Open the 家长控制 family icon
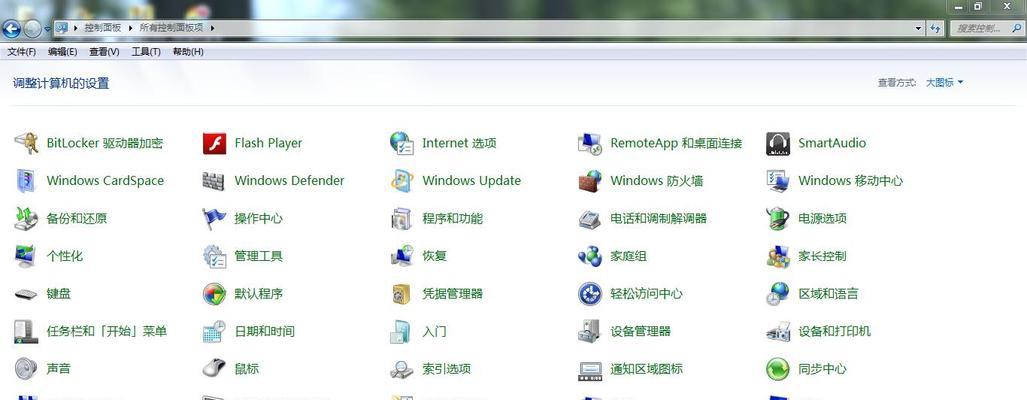The image size is (1027, 400). 778,256
